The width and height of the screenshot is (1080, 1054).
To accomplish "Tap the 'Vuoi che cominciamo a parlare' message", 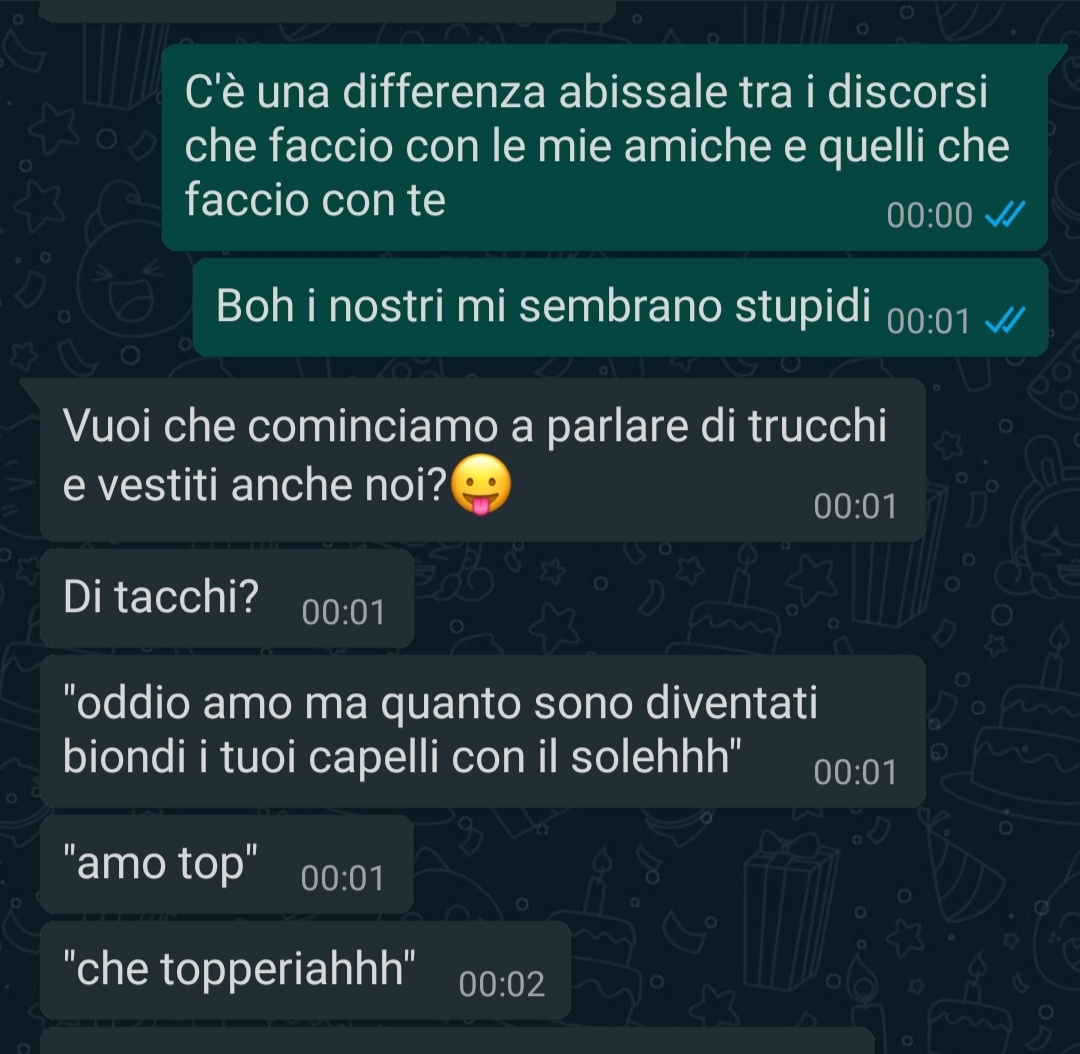I will (x=483, y=459).
